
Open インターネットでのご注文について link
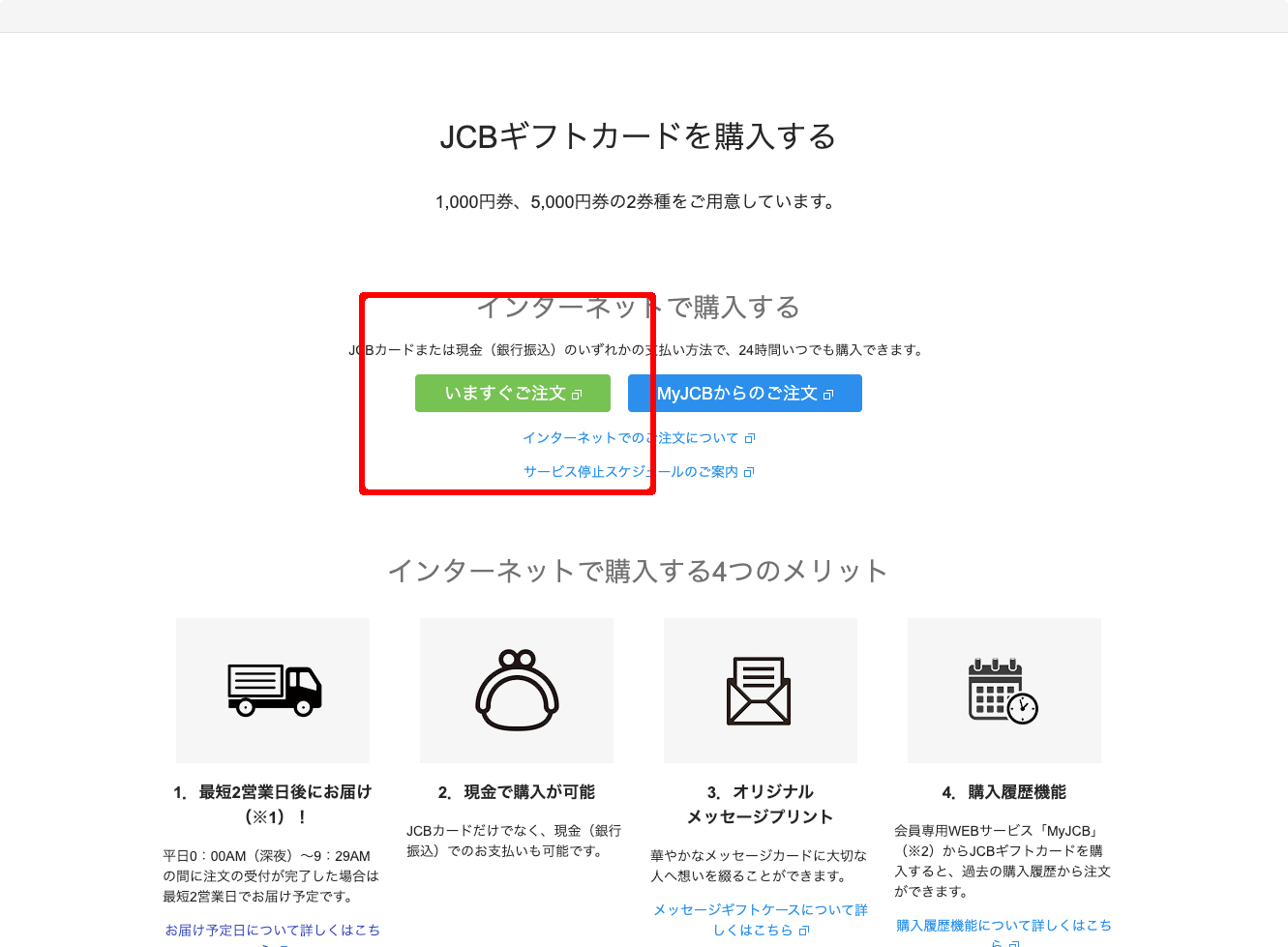[x=639, y=438]
